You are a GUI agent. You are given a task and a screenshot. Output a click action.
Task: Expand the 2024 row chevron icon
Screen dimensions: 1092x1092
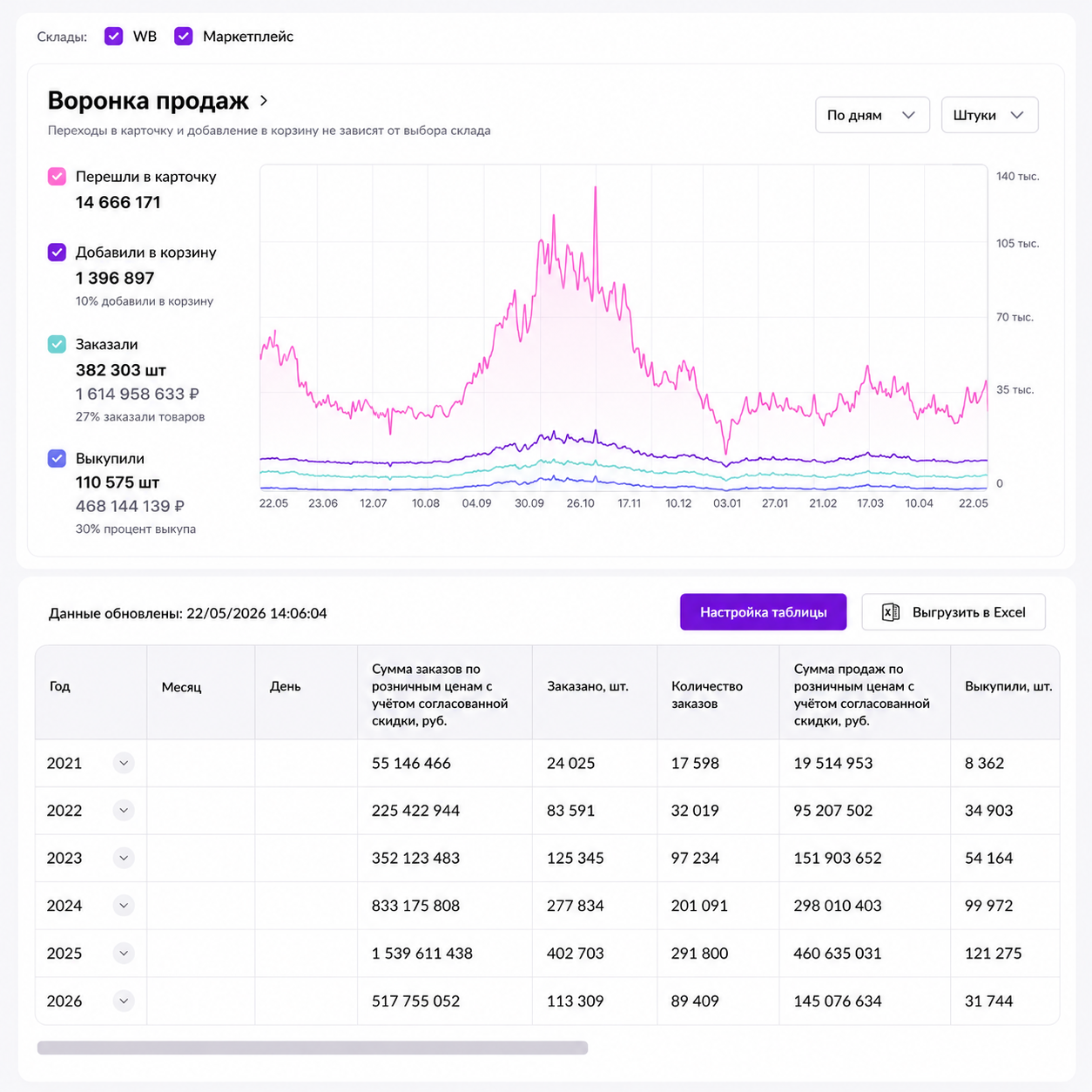click(124, 906)
